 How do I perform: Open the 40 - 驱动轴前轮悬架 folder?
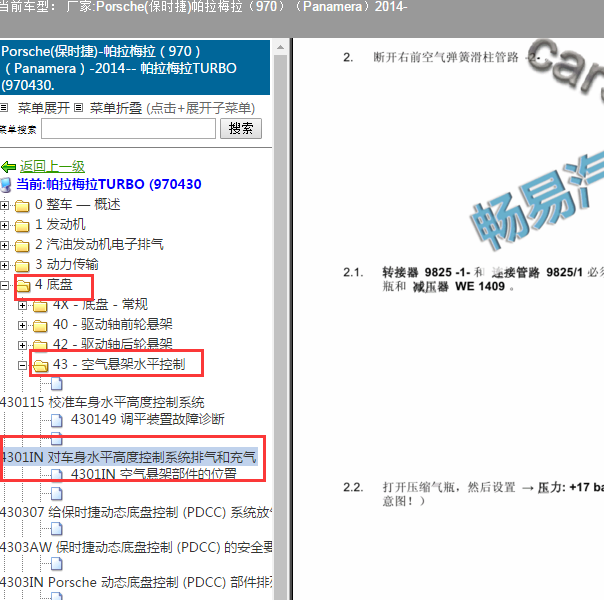[x=112, y=324]
